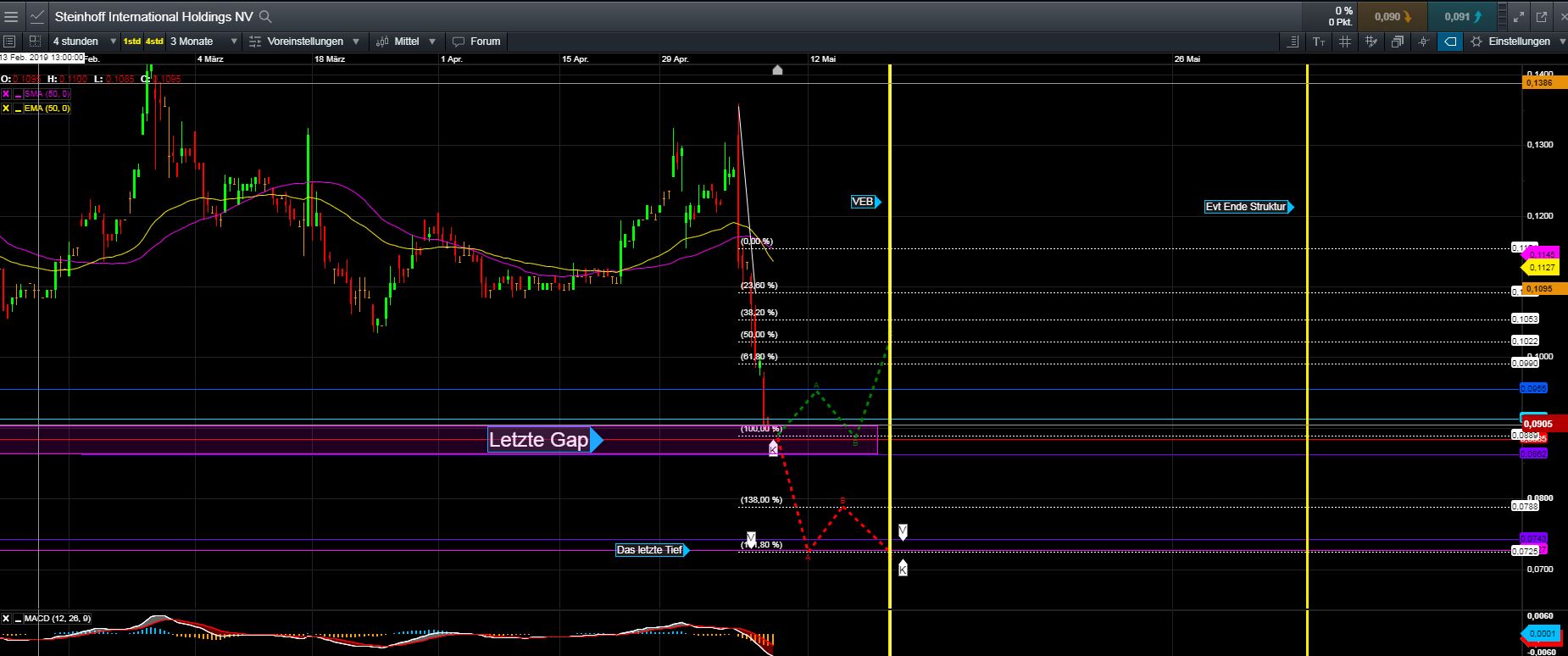Select the Das letzte Tief annotation
Screen dimensions: 1568x656
click(653, 550)
